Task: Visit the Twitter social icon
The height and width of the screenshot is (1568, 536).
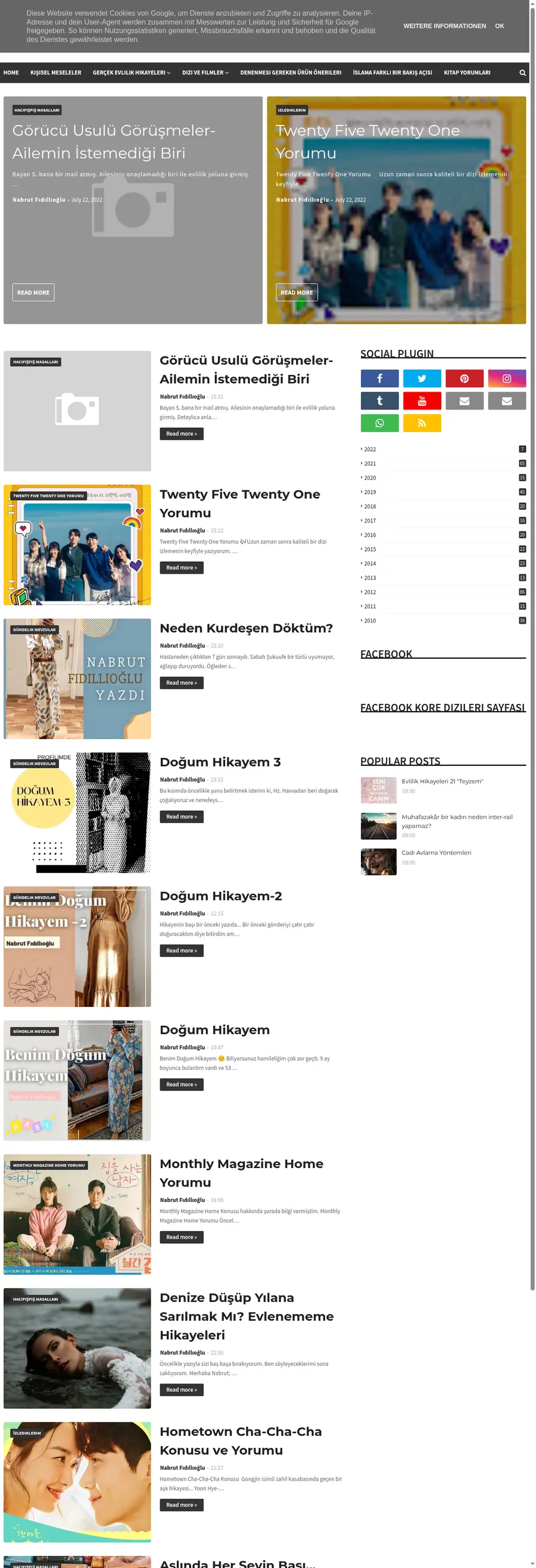Action: point(422,378)
